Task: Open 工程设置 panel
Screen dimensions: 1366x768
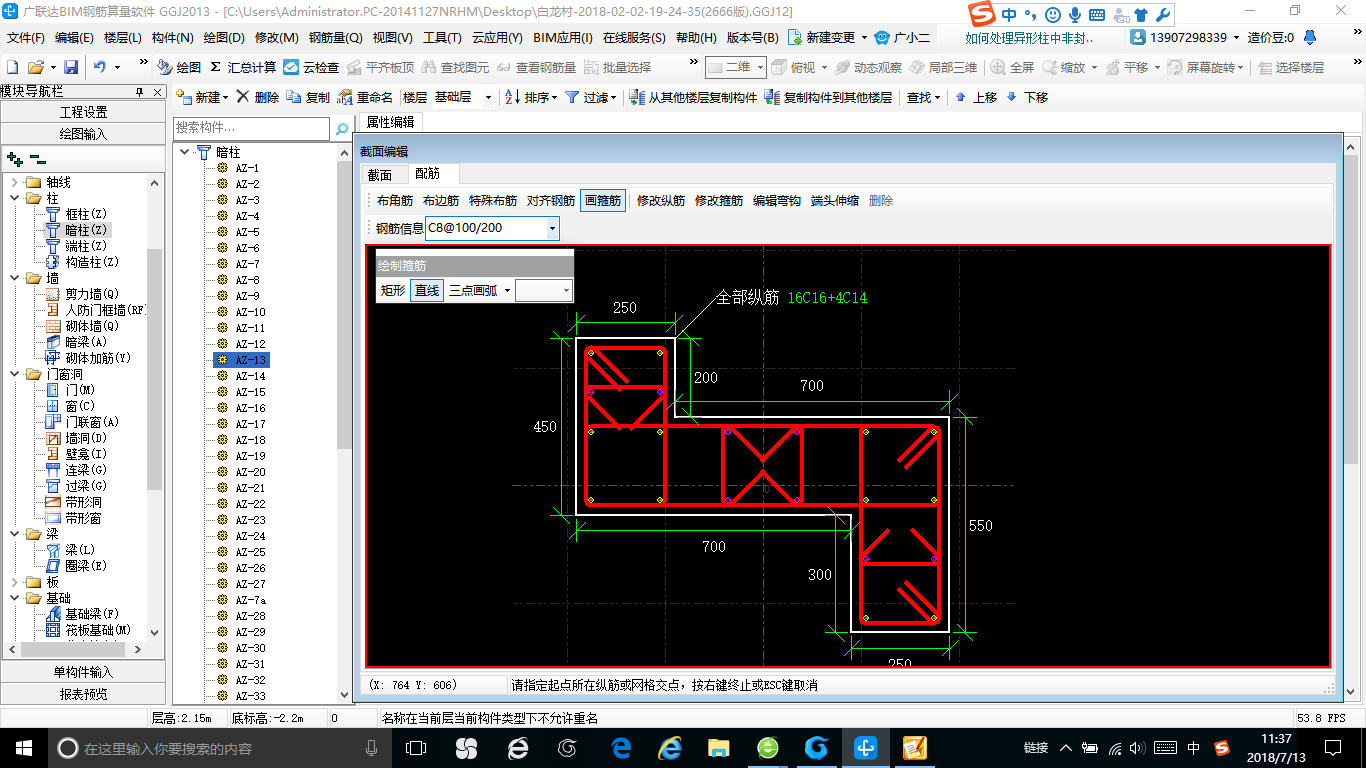Action: pos(83,112)
